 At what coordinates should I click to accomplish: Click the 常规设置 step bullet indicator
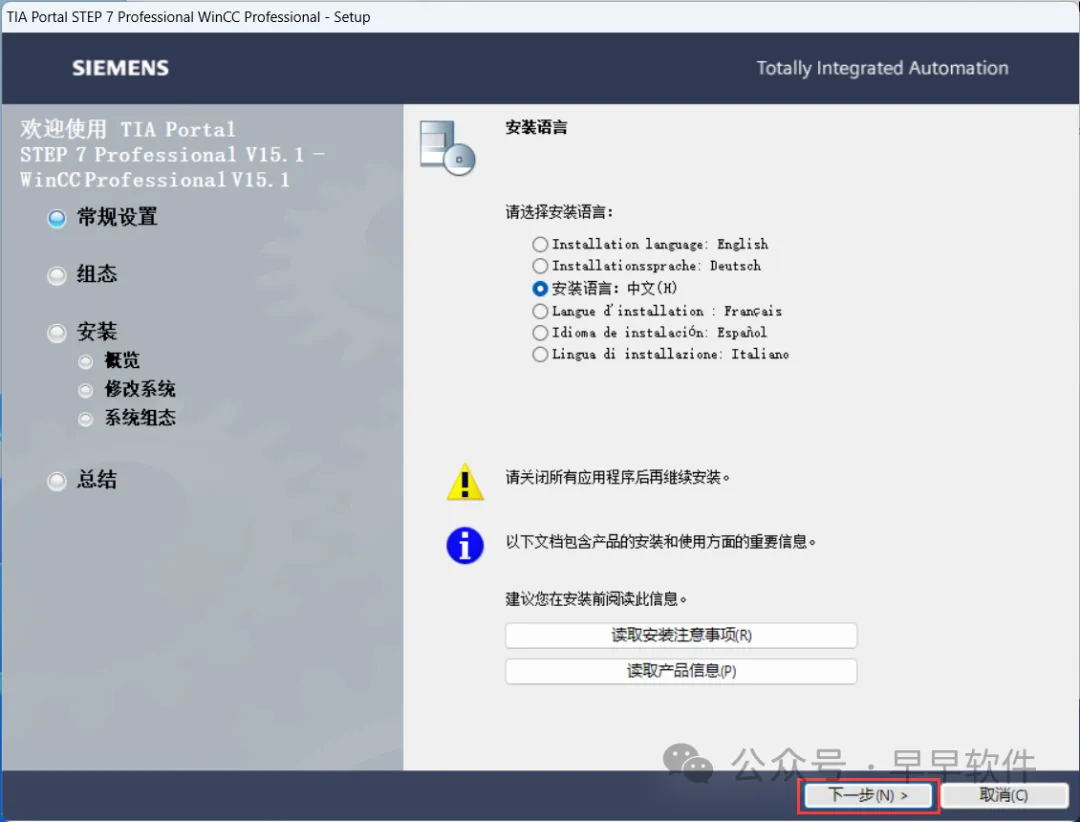tap(56, 218)
